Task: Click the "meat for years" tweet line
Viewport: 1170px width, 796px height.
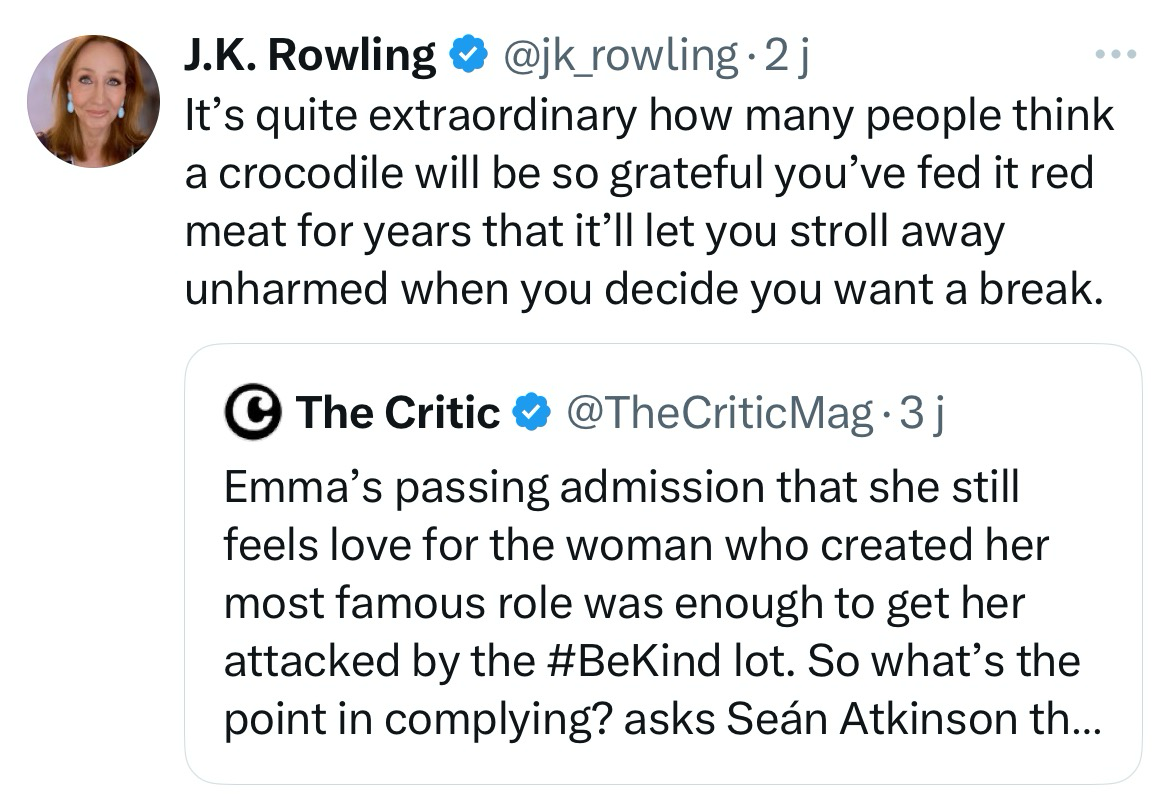Action: pyautogui.click(x=594, y=231)
